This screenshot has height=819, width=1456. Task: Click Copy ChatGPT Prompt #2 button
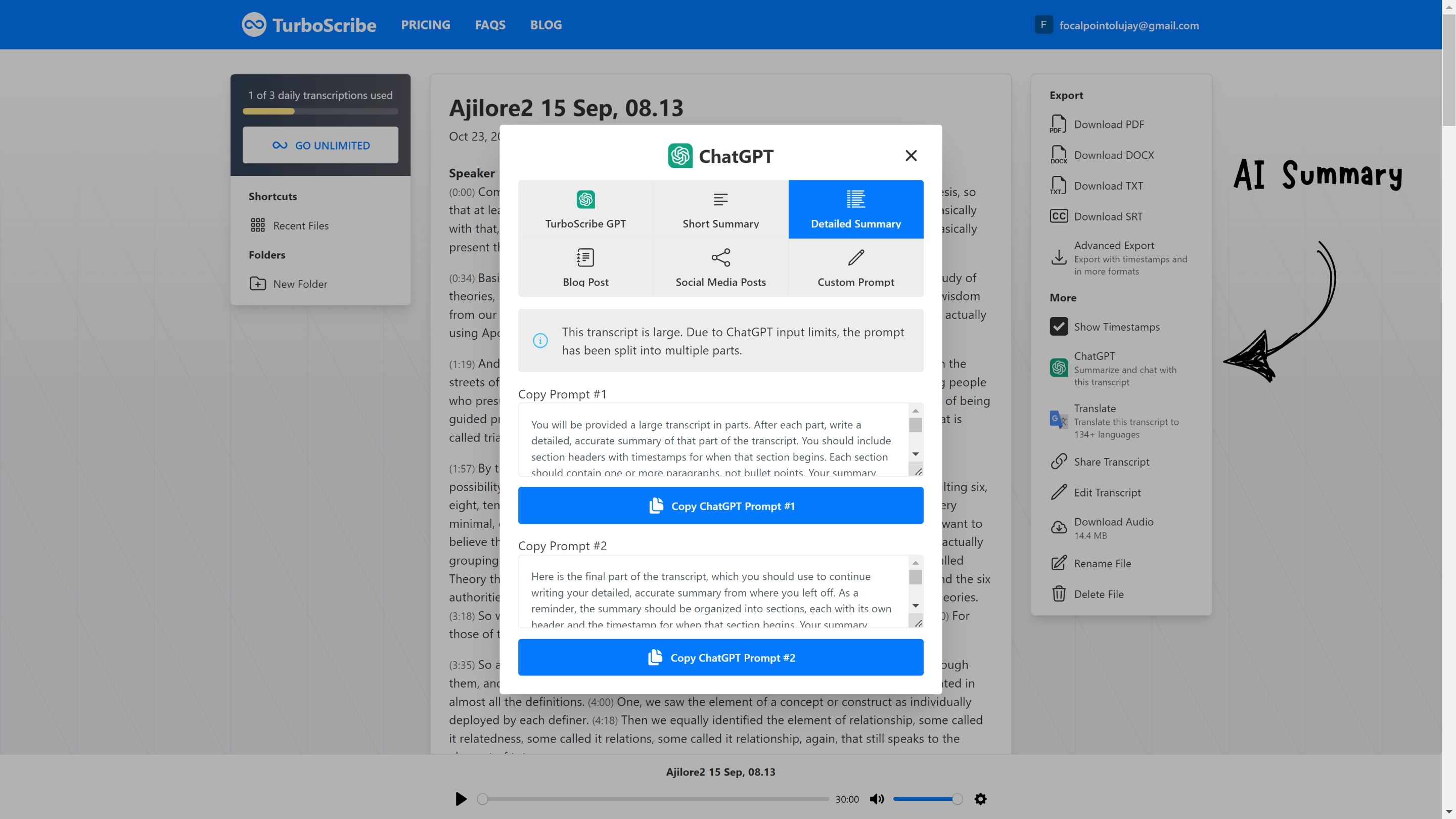[x=720, y=657]
